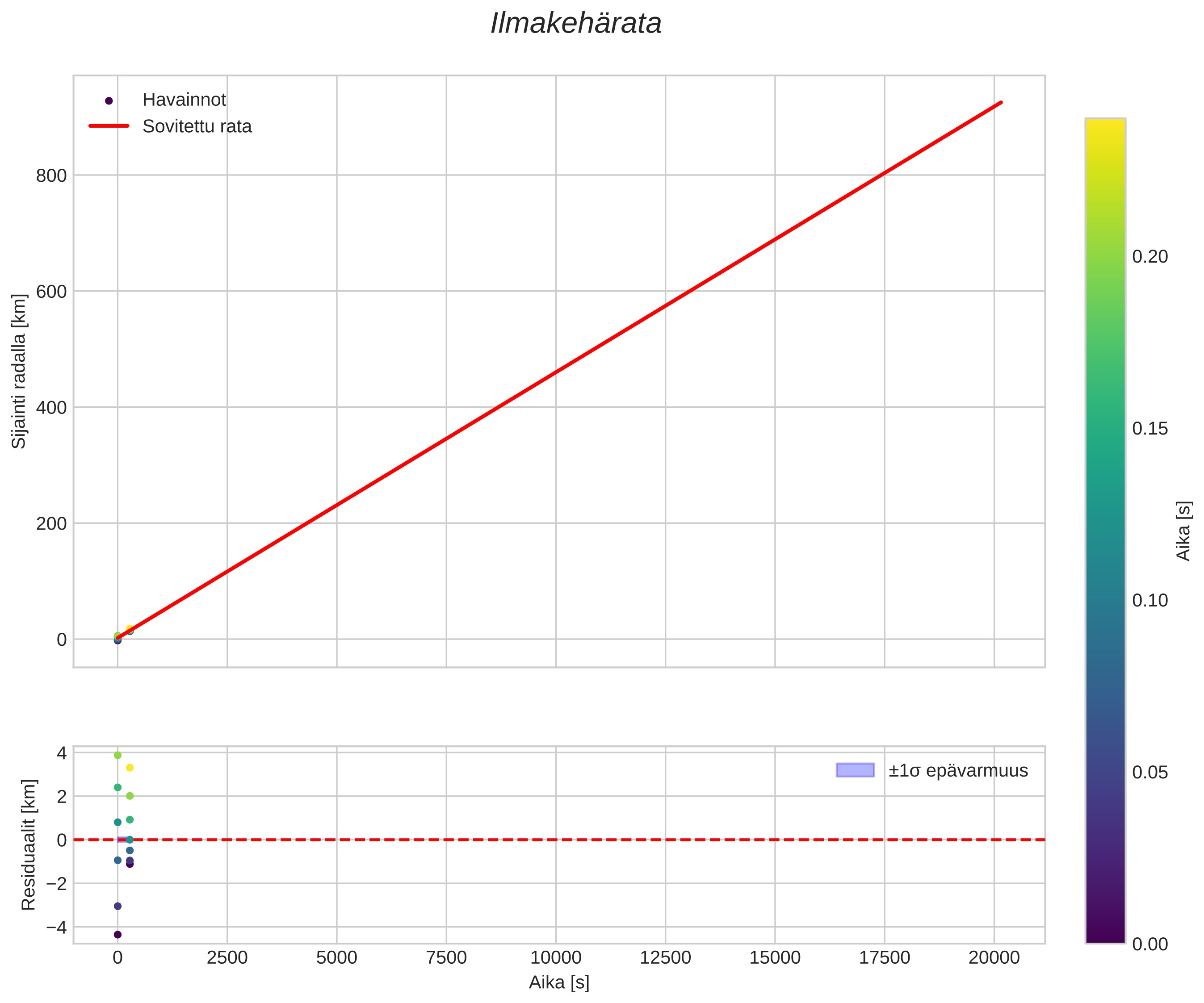Click the yellow residual point near 3
Image resolution: width=1204 pixels, height=1003 pixels.
coord(130,768)
